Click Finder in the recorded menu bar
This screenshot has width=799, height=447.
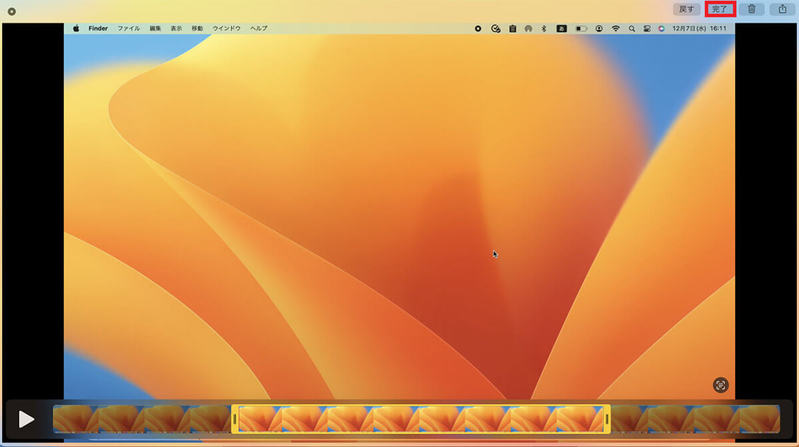click(98, 29)
